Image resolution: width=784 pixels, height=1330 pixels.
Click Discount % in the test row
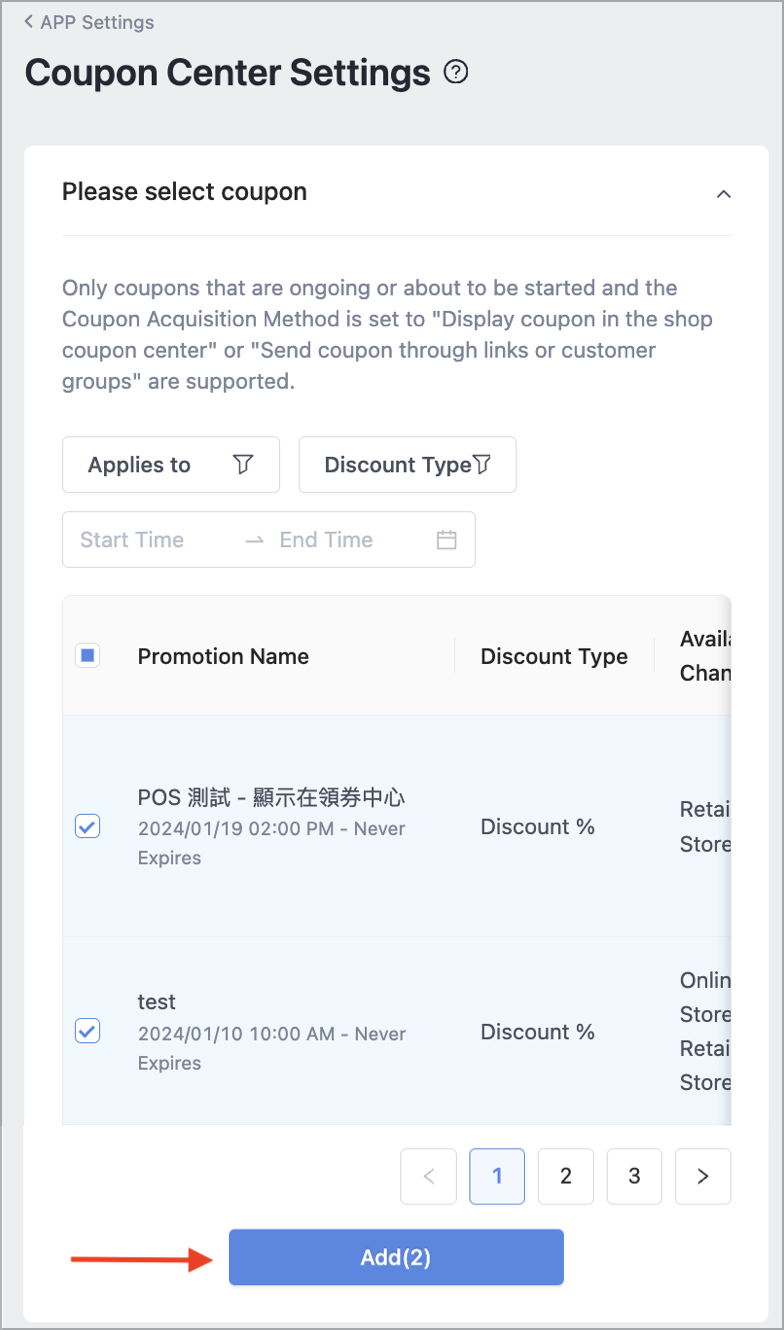click(x=538, y=1032)
